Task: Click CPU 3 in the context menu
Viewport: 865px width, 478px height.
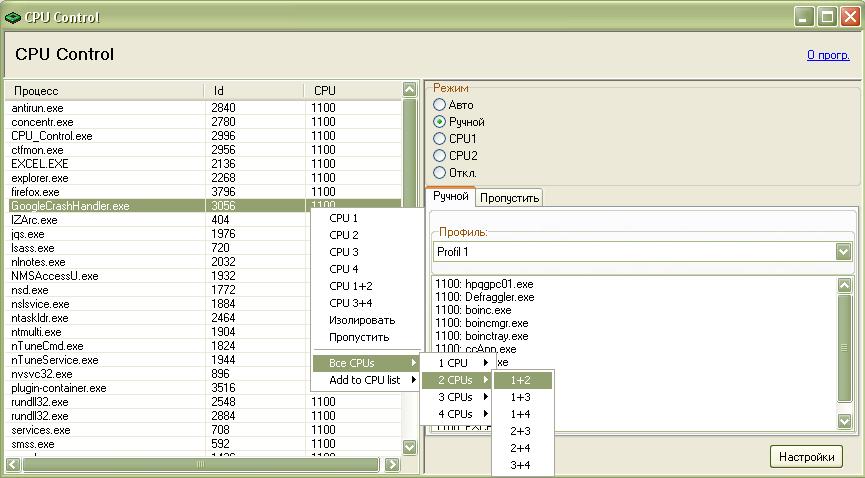Action: [343, 252]
